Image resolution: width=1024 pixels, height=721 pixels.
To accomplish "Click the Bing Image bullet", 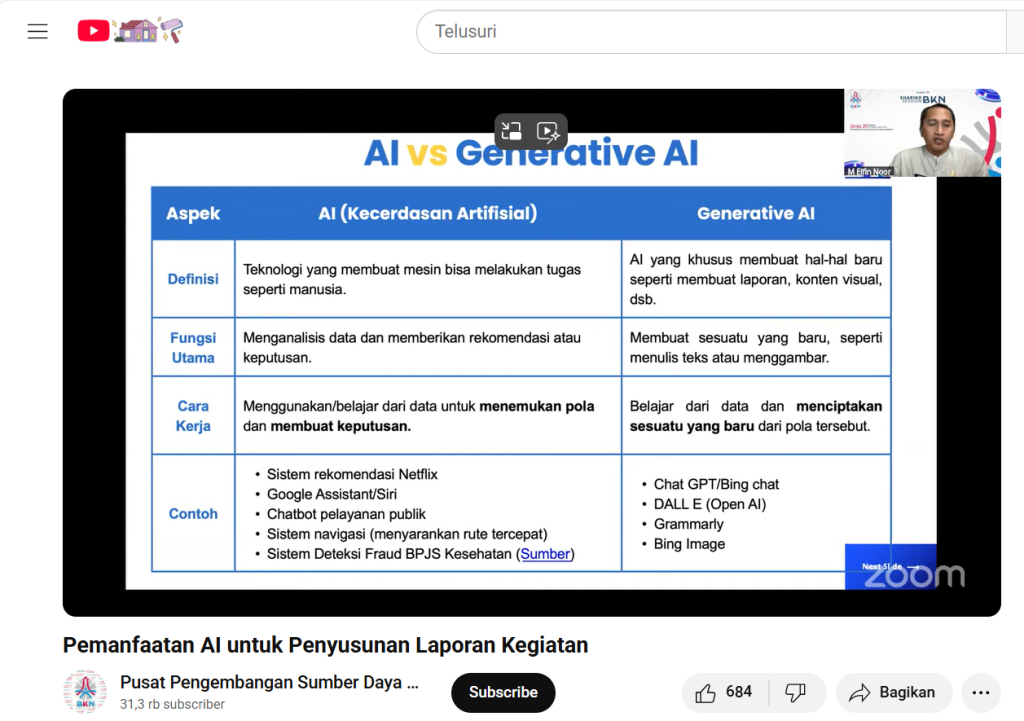I will 690,544.
